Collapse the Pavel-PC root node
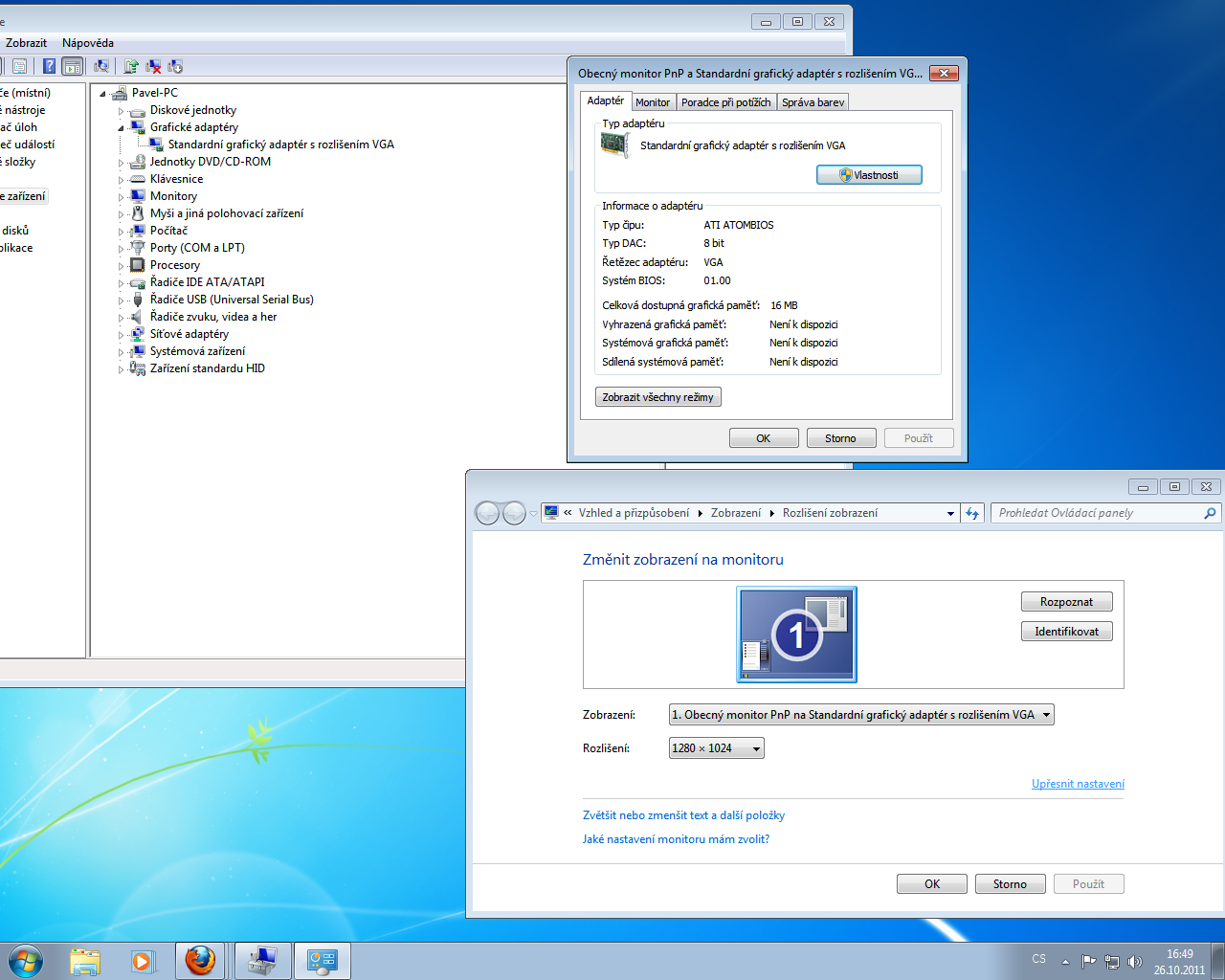 pyautogui.click(x=103, y=94)
